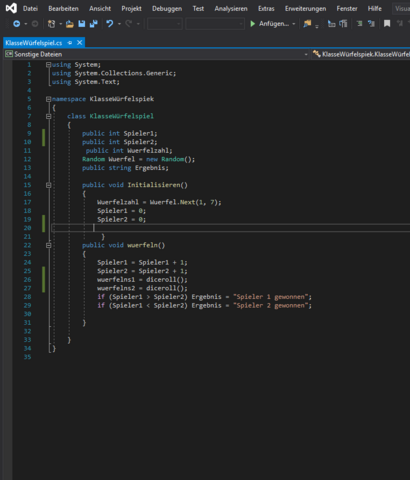Open the Test menu
The height and width of the screenshot is (480, 410).
198,9
